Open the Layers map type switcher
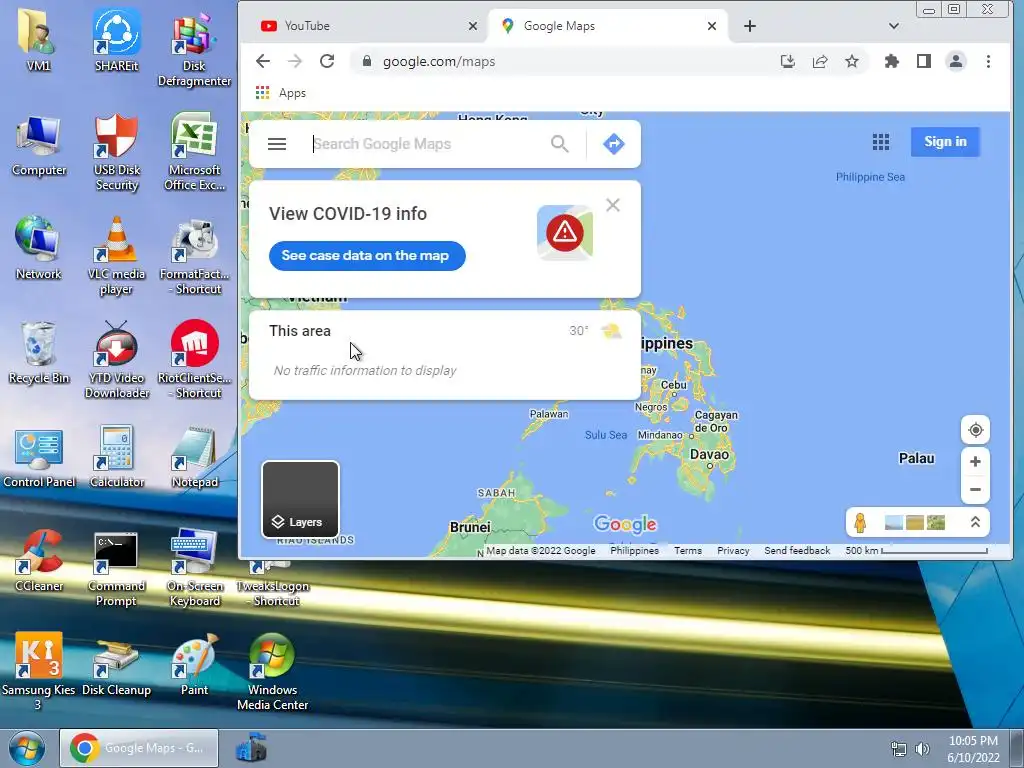The image size is (1024, 768). [x=300, y=500]
